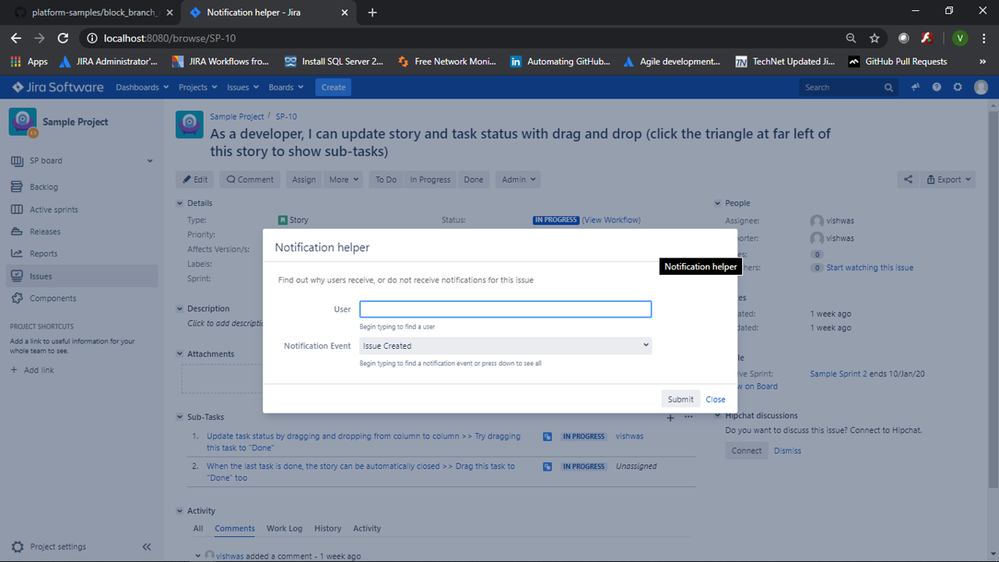The height and width of the screenshot is (562, 999).
Task: Click the User input field
Action: click(x=505, y=309)
